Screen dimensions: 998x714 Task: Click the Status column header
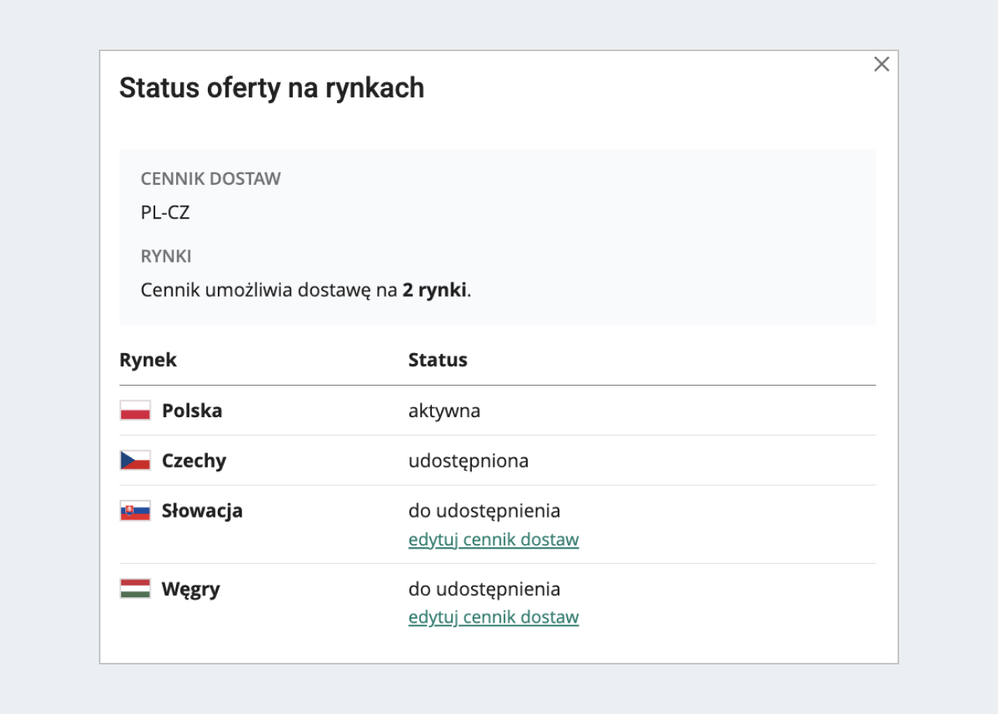(x=437, y=360)
